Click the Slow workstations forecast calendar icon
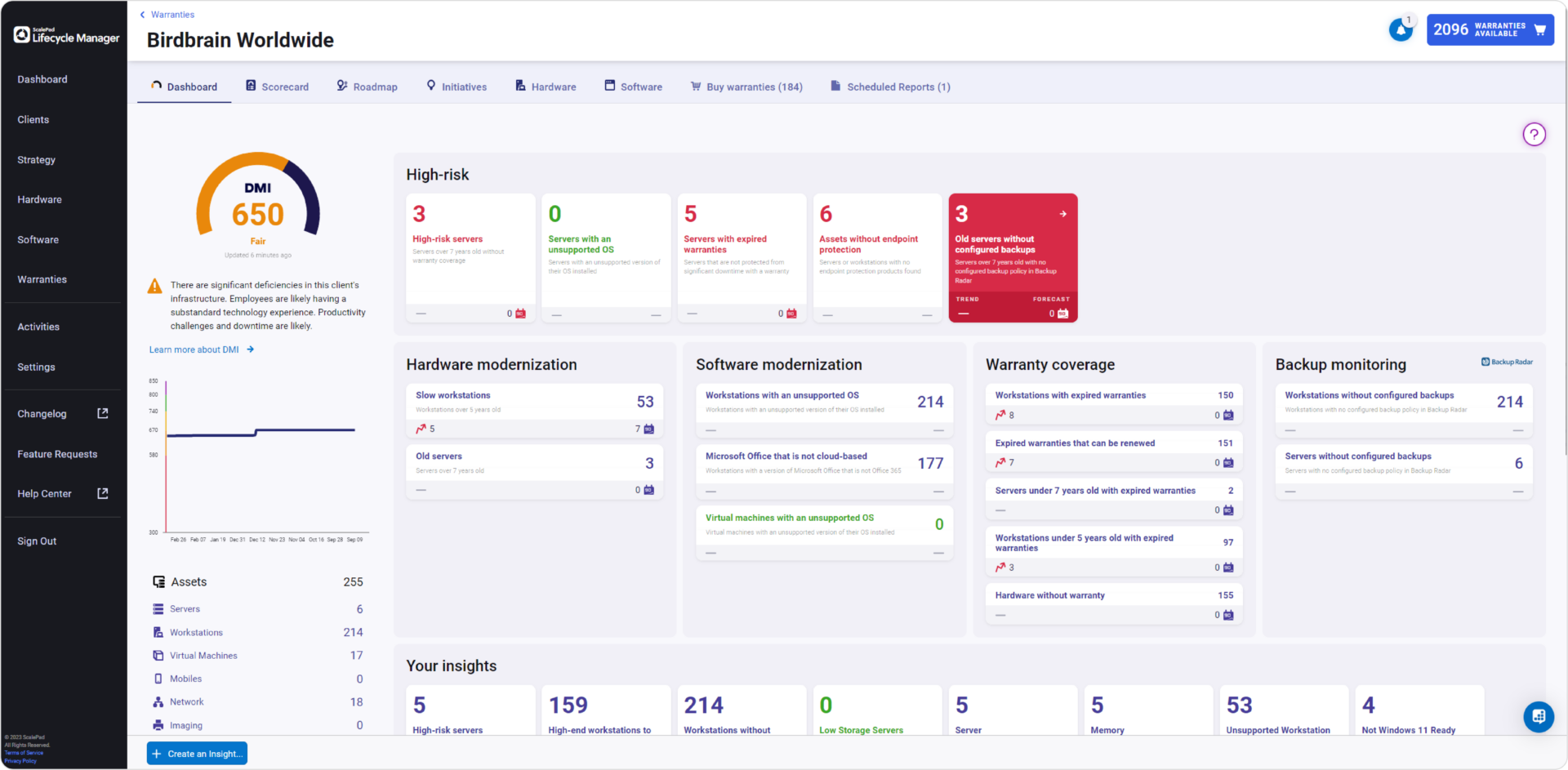The height and width of the screenshot is (770, 1568). click(649, 429)
